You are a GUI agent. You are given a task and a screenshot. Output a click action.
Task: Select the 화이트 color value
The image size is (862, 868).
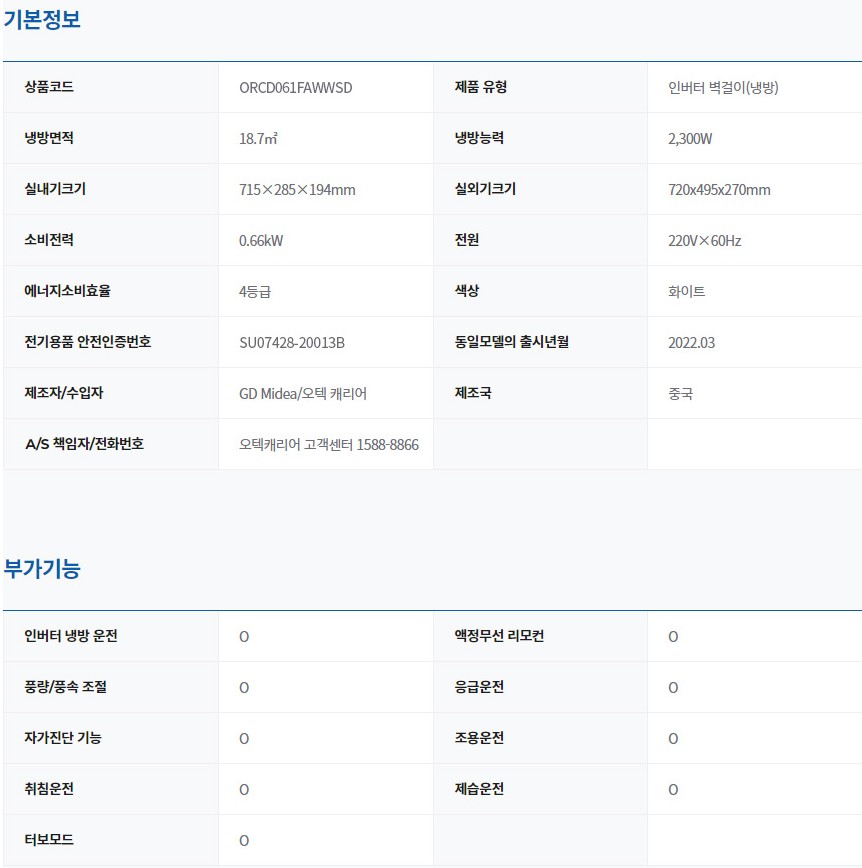tap(686, 292)
